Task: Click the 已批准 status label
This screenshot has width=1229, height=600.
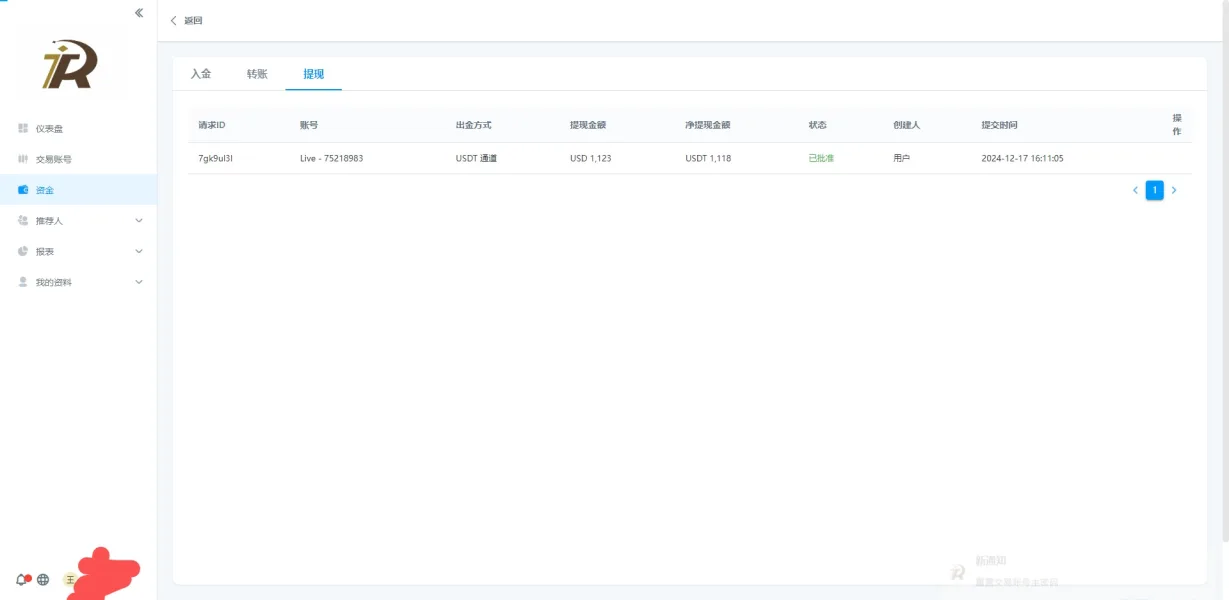Action: click(821, 158)
